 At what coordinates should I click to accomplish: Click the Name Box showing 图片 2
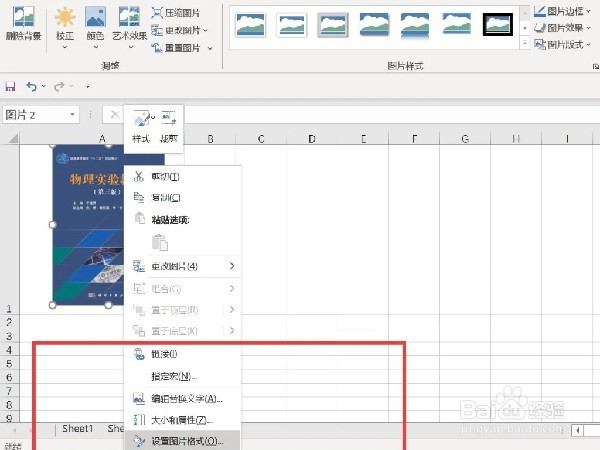(x=35, y=115)
